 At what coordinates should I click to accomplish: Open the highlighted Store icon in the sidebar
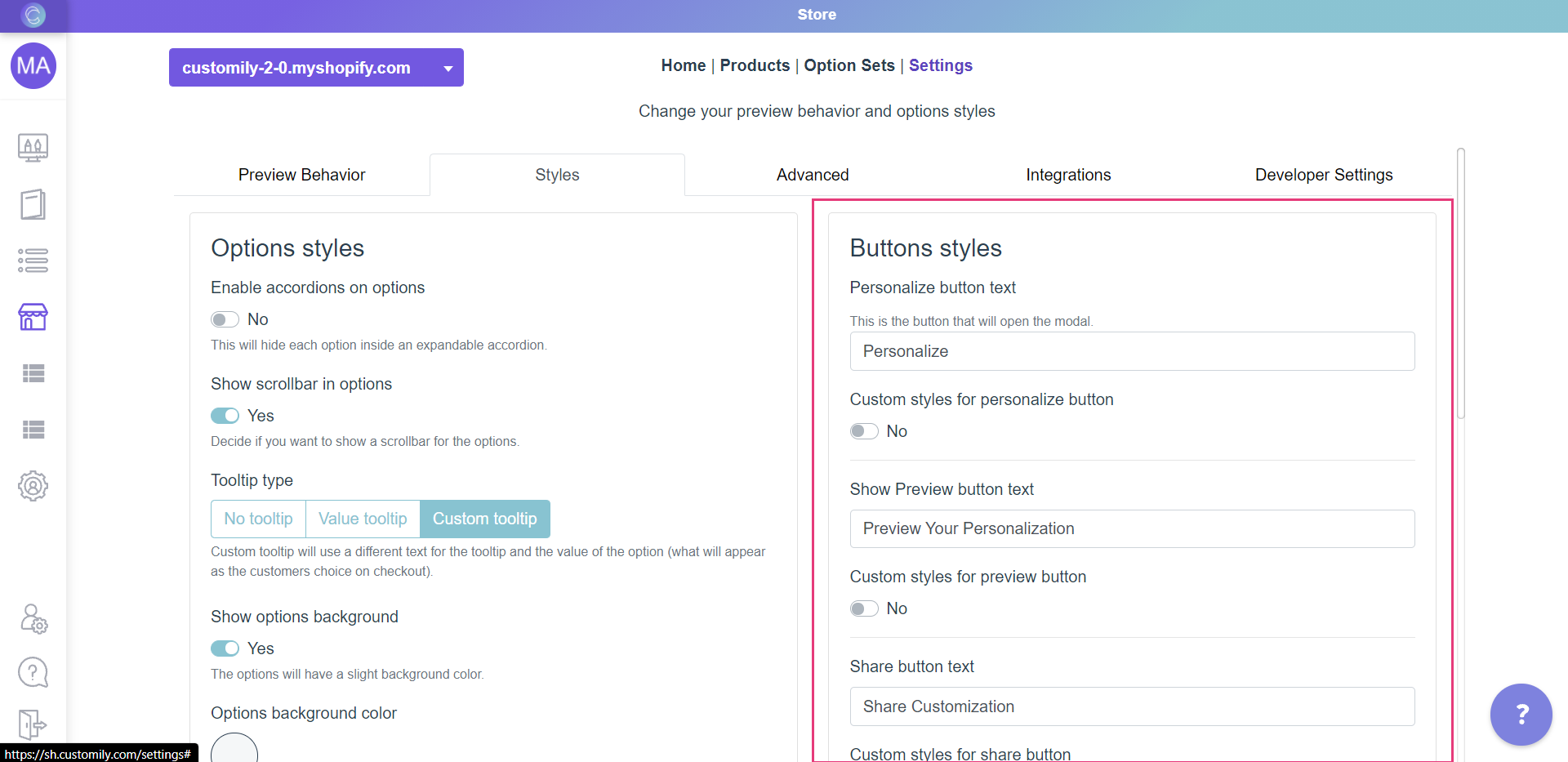coord(33,317)
